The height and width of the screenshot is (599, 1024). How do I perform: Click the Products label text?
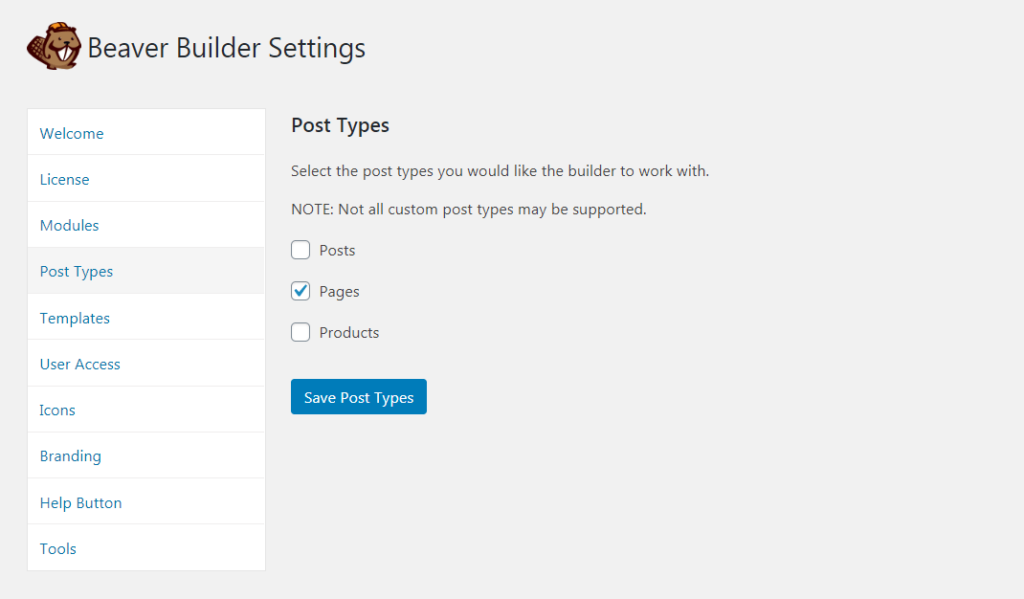tap(348, 332)
